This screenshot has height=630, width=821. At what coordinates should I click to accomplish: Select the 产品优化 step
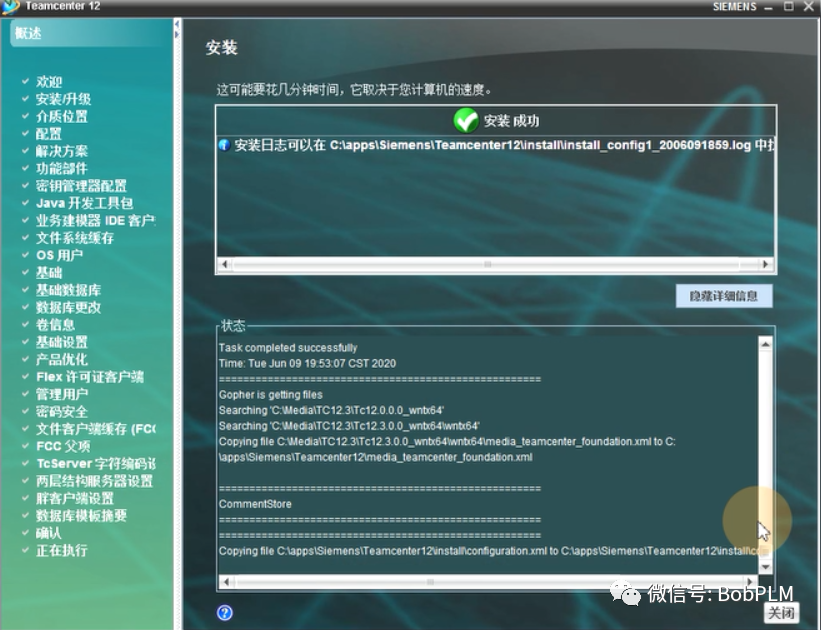pyautogui.click(x=61, y=359)
